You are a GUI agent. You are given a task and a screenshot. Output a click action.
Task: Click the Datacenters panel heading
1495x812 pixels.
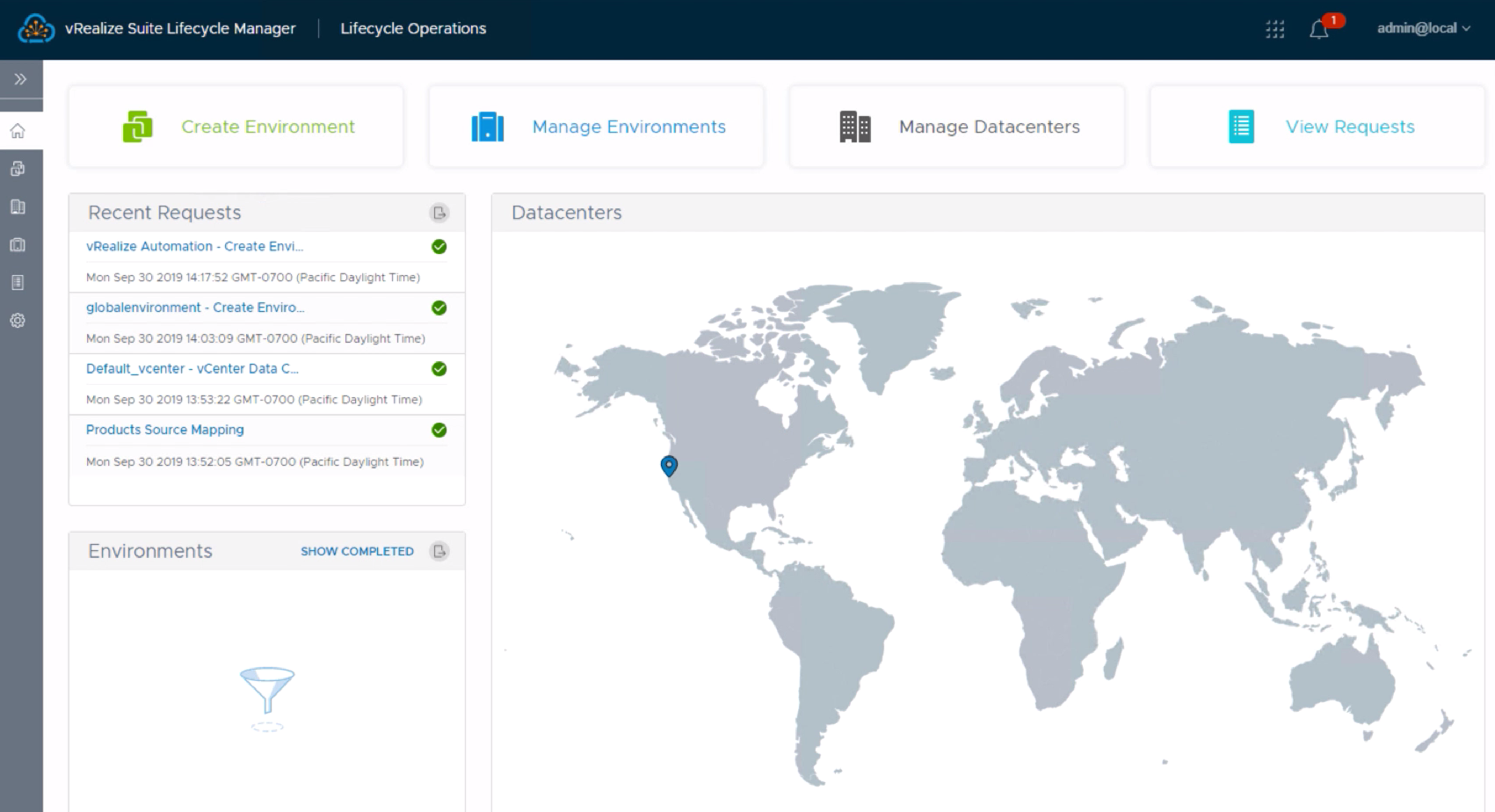pyautogui.click(x=567, y=213)
